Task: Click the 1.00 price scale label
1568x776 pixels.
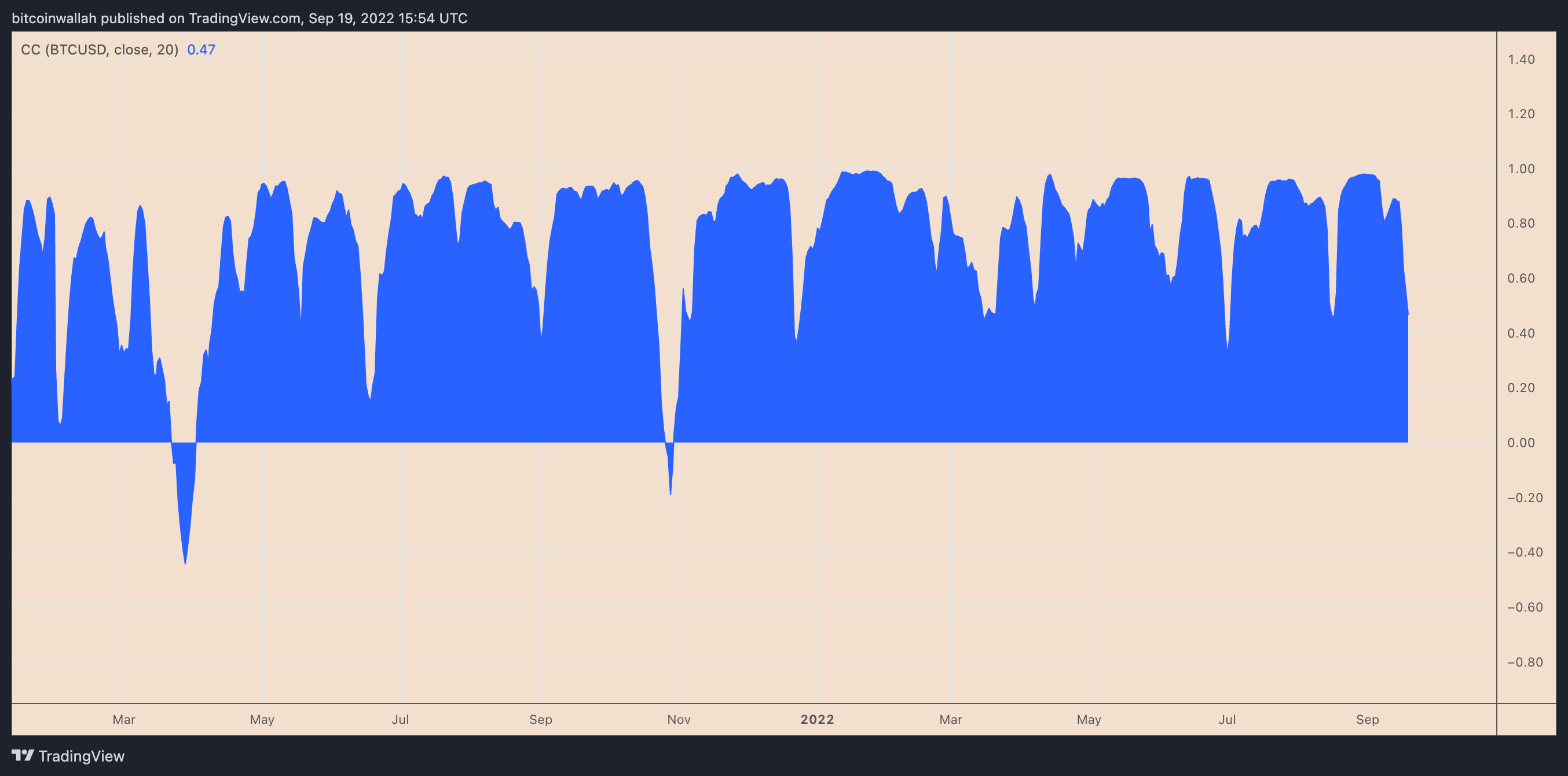Action: [1521, 169]
